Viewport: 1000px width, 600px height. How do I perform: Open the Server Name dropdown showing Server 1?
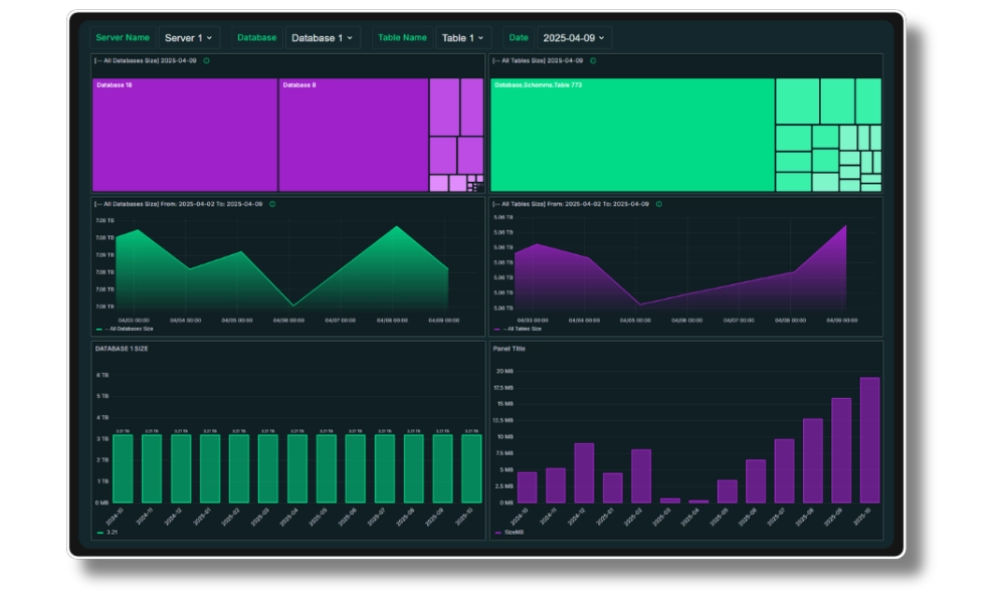(x=188, y=38)
